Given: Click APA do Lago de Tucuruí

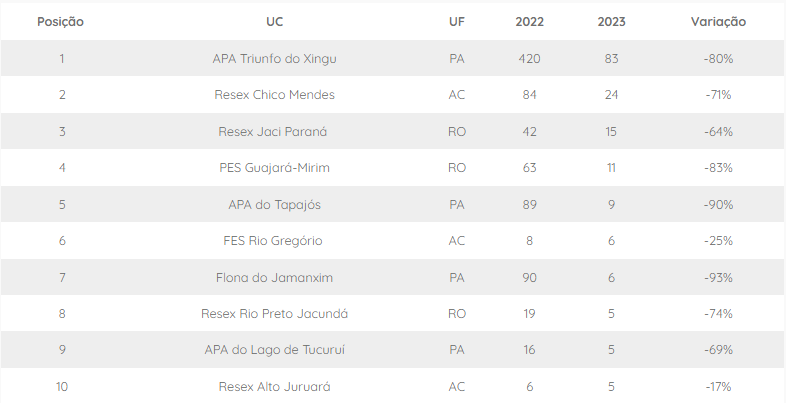Looking at the screenshot, I should pos(275,350).
